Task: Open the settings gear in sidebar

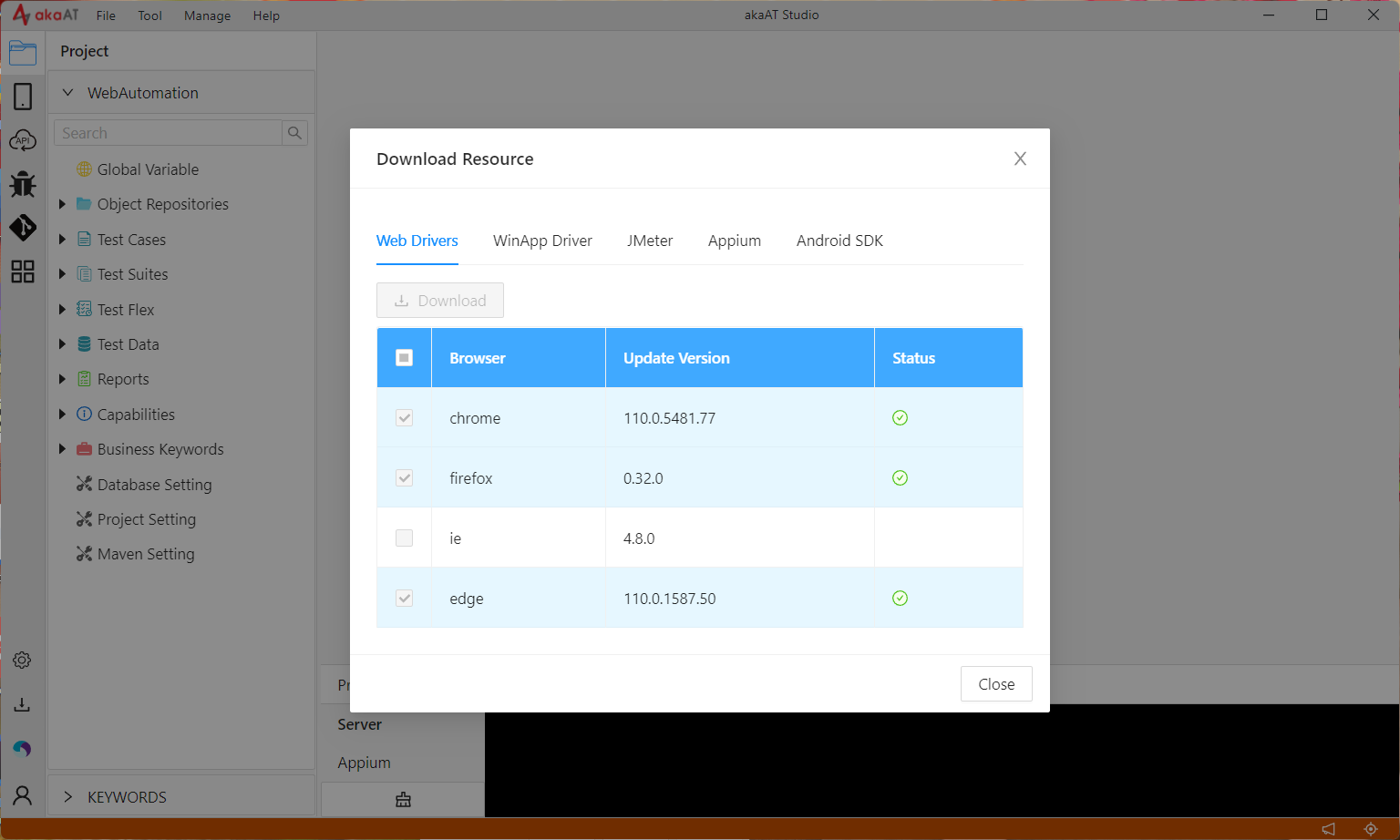Action: (x=22, y=660)
